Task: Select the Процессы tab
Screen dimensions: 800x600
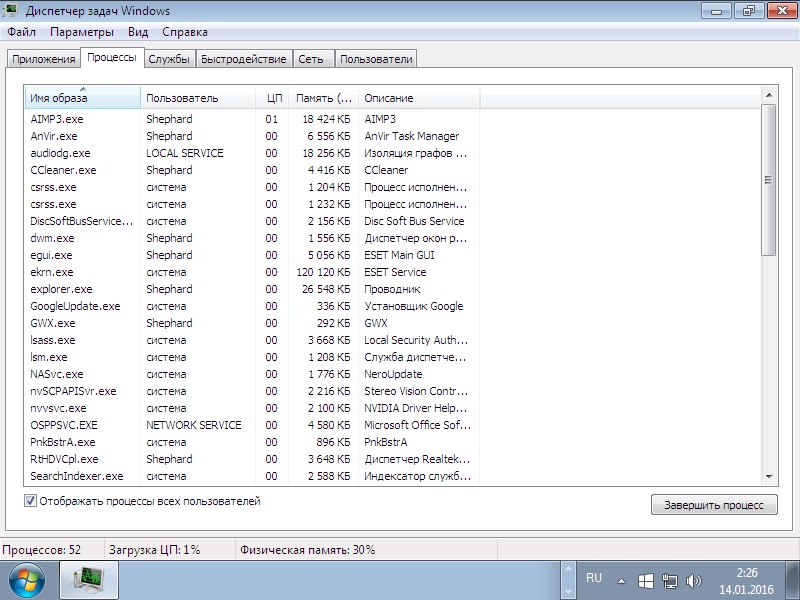Action: pyautogui.click(x=112, y=58)
